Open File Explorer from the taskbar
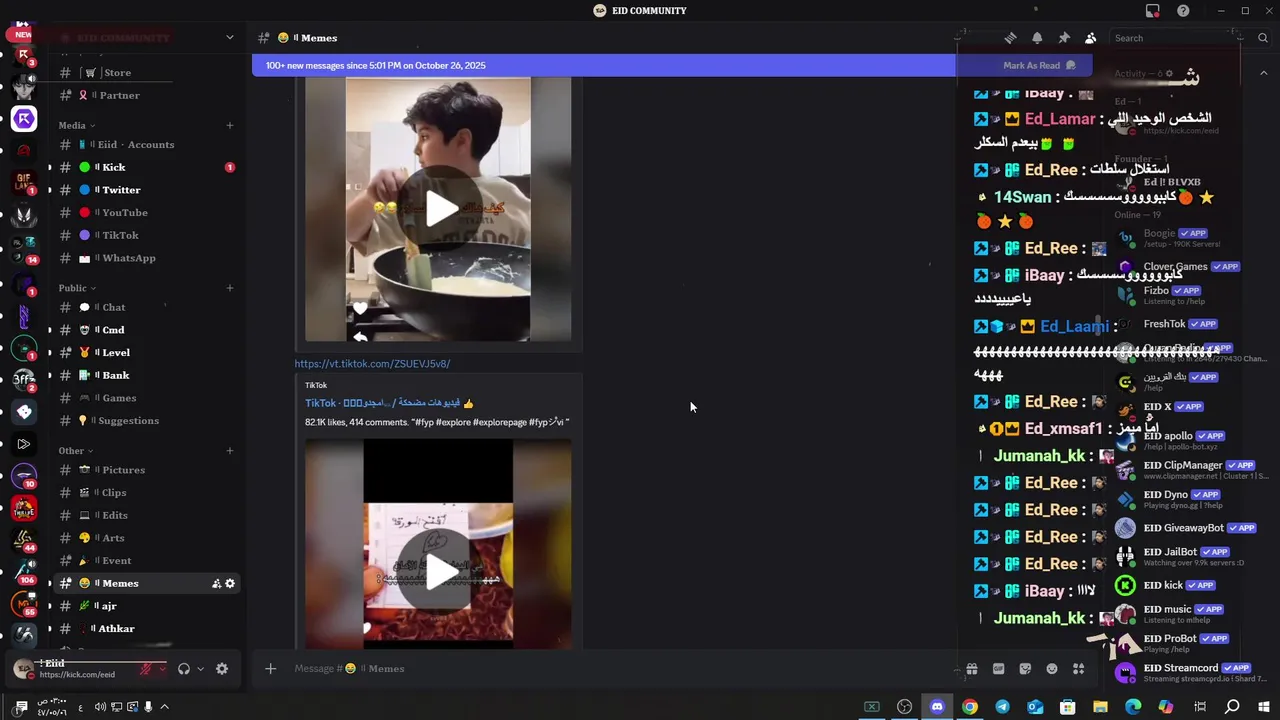 click(x=1100, y=707)
